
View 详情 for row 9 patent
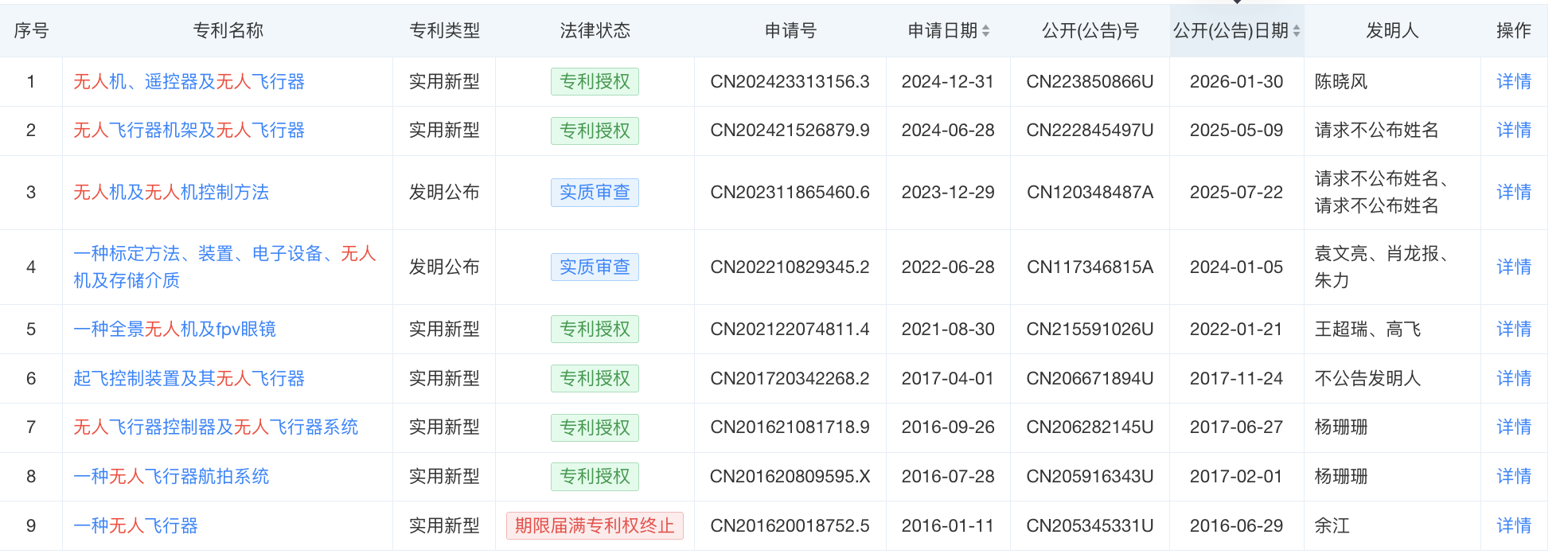(1513, 525)
